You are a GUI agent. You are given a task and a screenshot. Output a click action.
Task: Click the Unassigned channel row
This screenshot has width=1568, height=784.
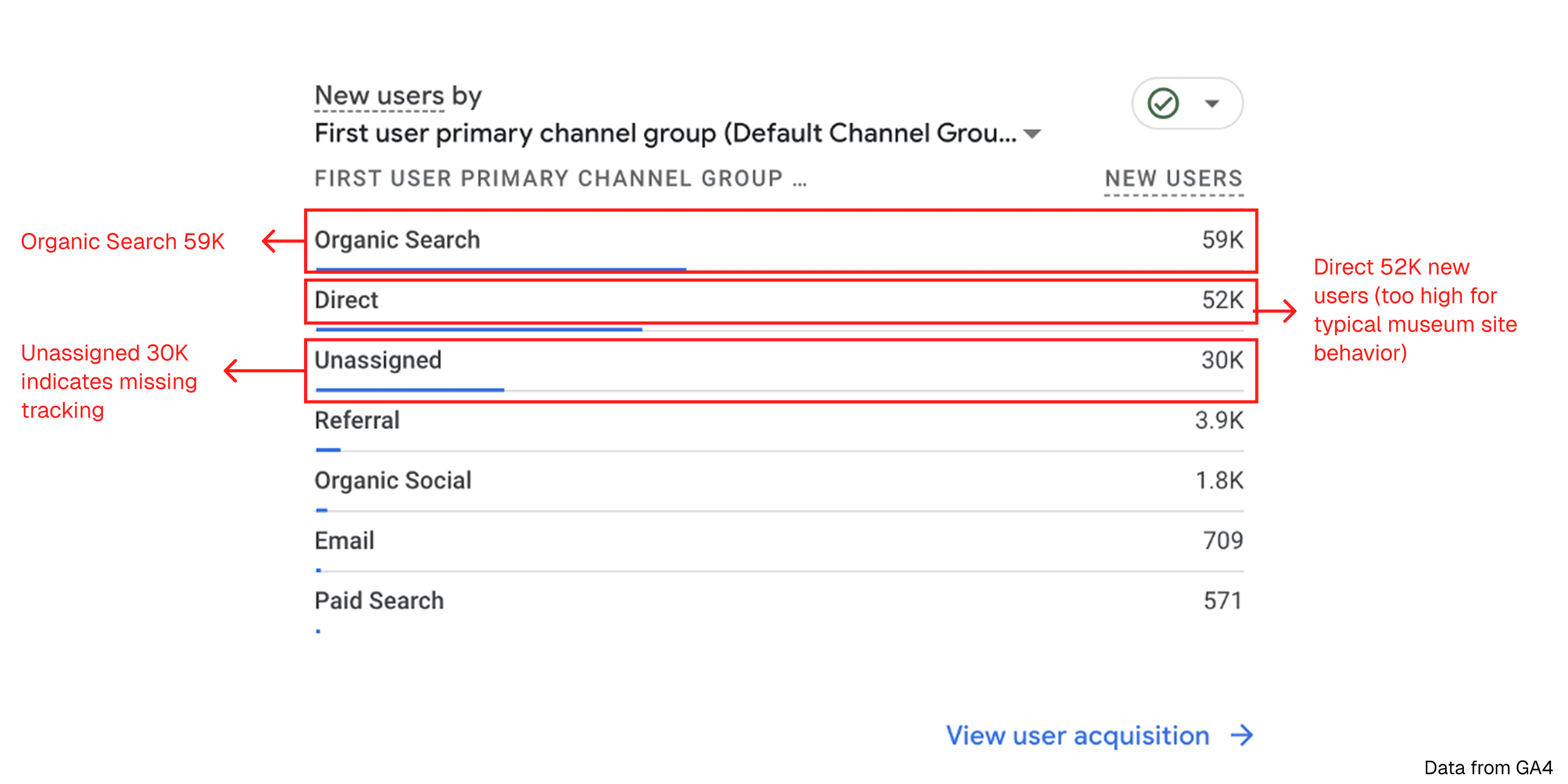pos(378,360)
